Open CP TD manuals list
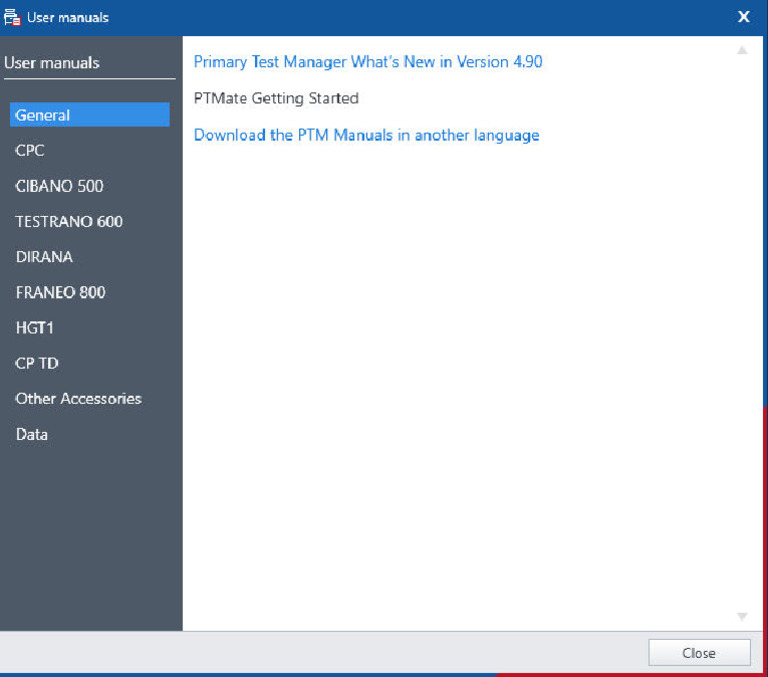The image size is (768, 677). click(x=37, y=363)
